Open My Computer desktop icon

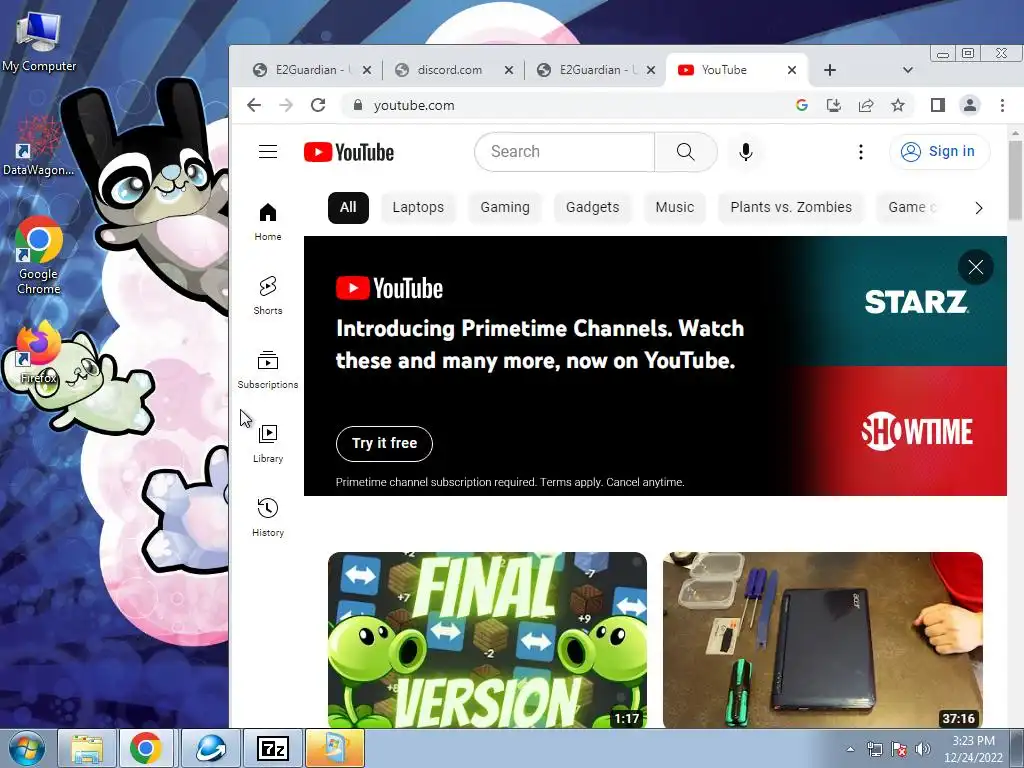pos(39,40)
